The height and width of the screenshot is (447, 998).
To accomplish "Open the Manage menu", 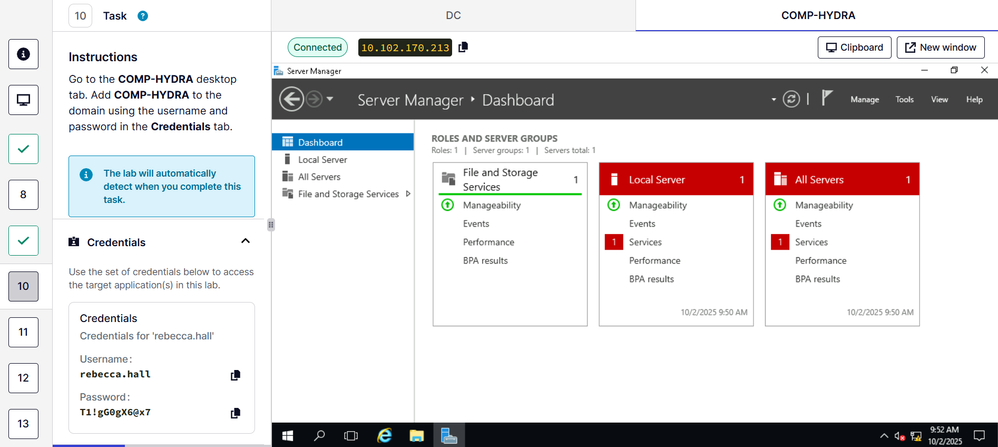I will click(864, 100).
